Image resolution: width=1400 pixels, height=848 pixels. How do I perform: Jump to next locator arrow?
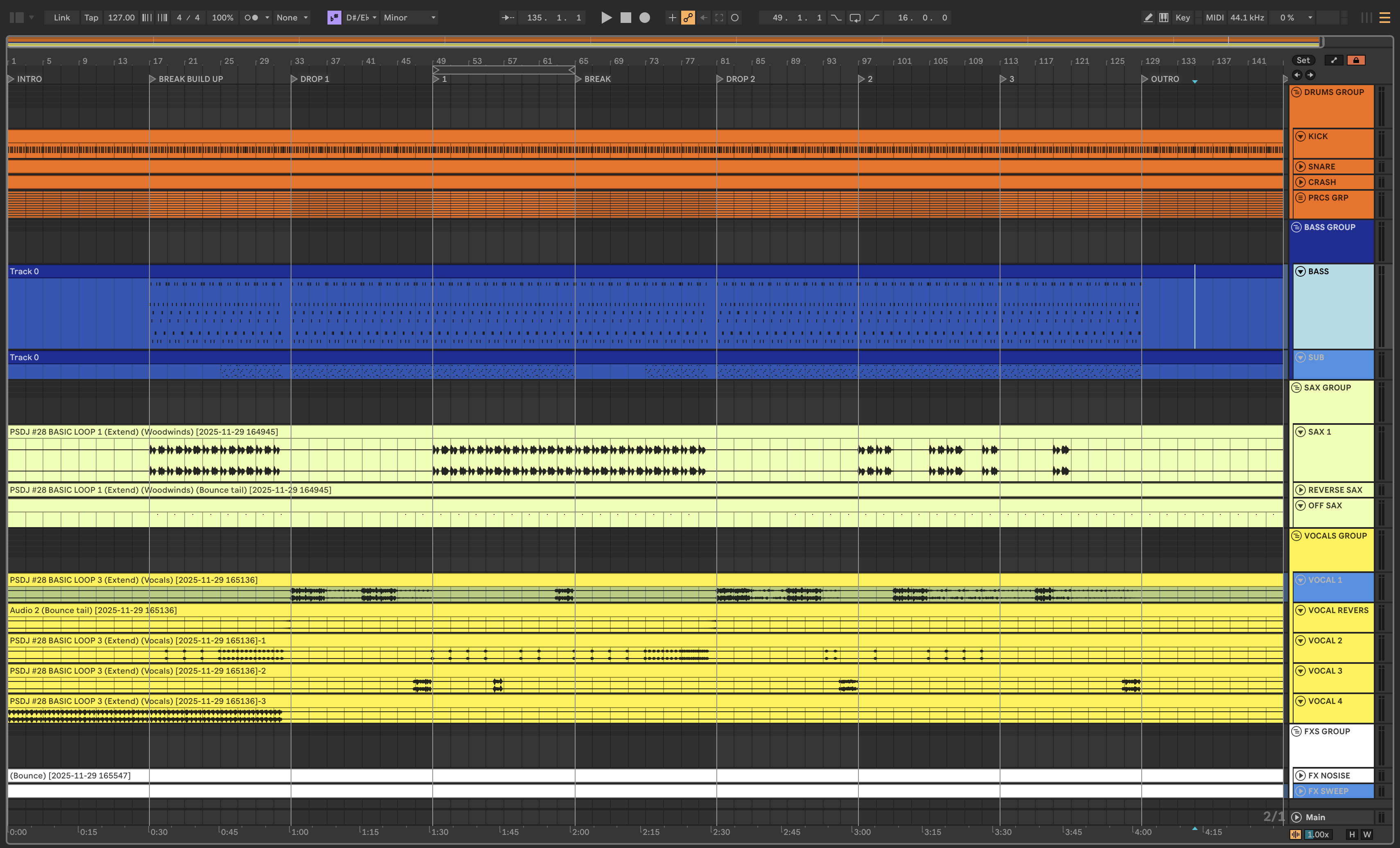(x=1310, y=75)
